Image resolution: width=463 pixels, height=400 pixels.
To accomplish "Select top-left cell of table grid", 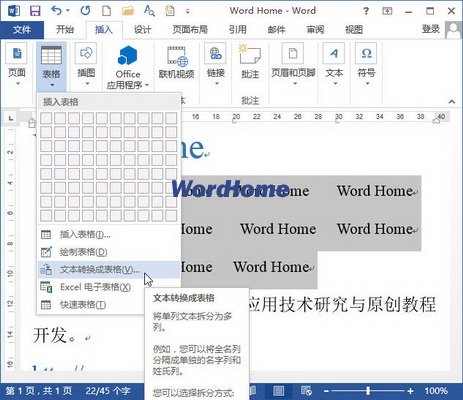I will 46,118.
